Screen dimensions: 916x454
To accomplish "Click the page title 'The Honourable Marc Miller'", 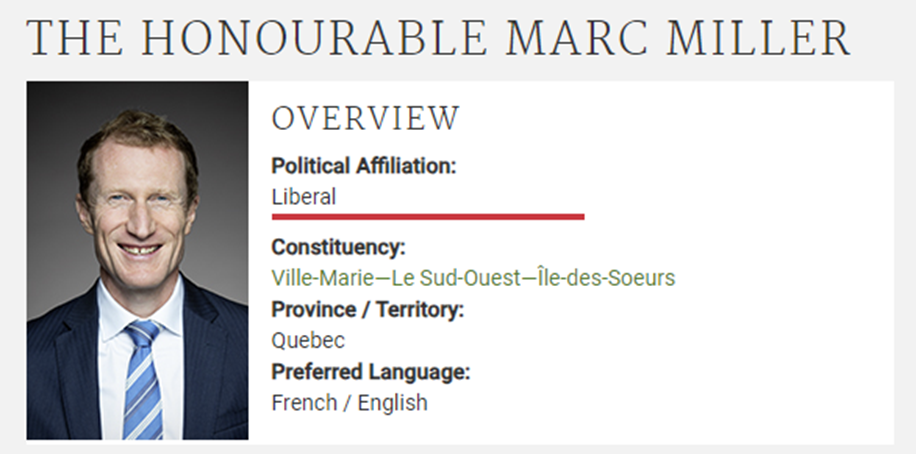I will [439, 37].
